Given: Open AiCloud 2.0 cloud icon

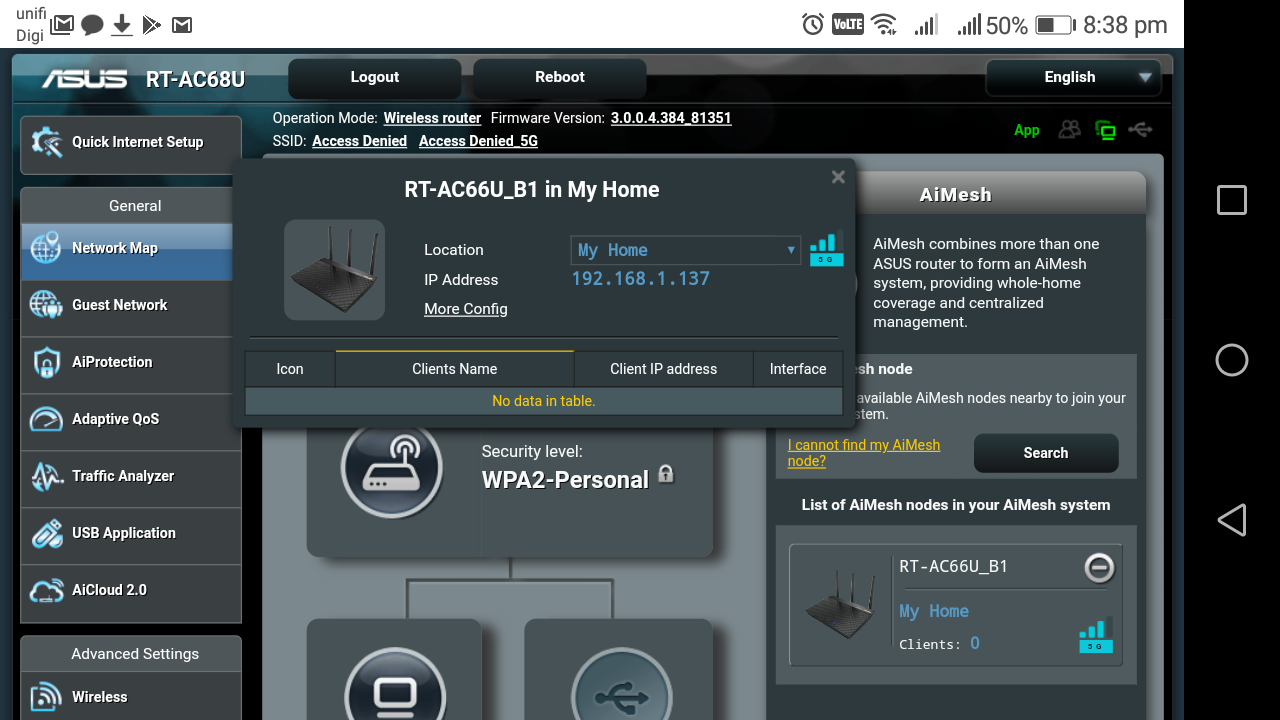Looking at the screenshot, I should tap(47, 590).
